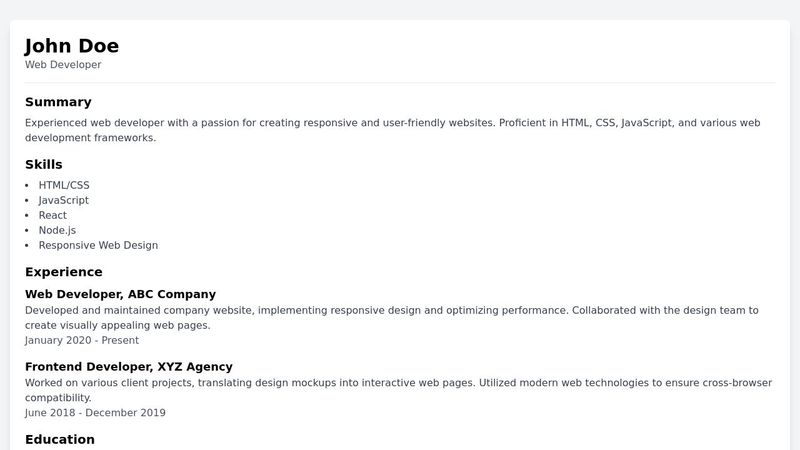
Task: Click the JavaScript skill entry
Action: tap(64, 200)
